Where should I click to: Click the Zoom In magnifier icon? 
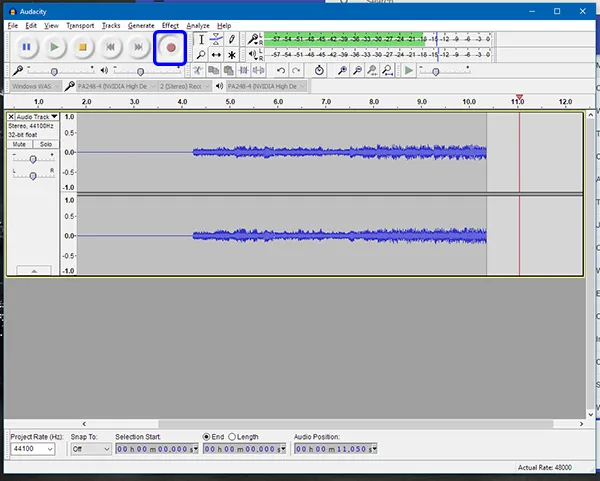(x=342, y=70)
